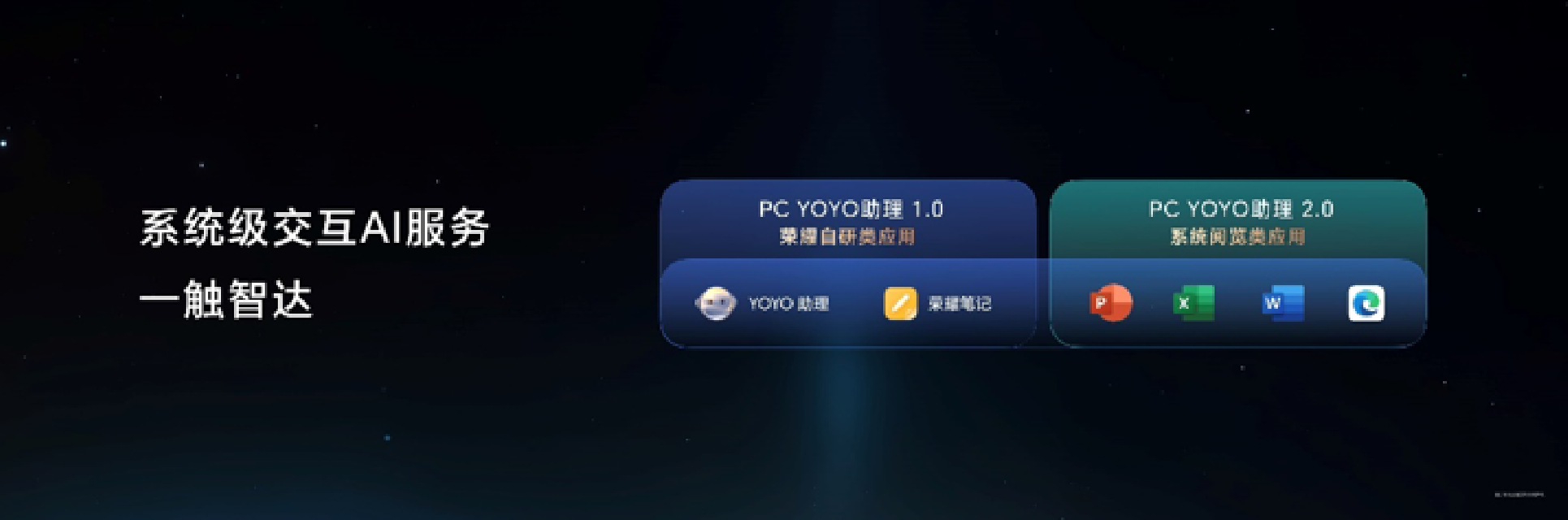Click the 系统级交互AI服务 headline

314,227
